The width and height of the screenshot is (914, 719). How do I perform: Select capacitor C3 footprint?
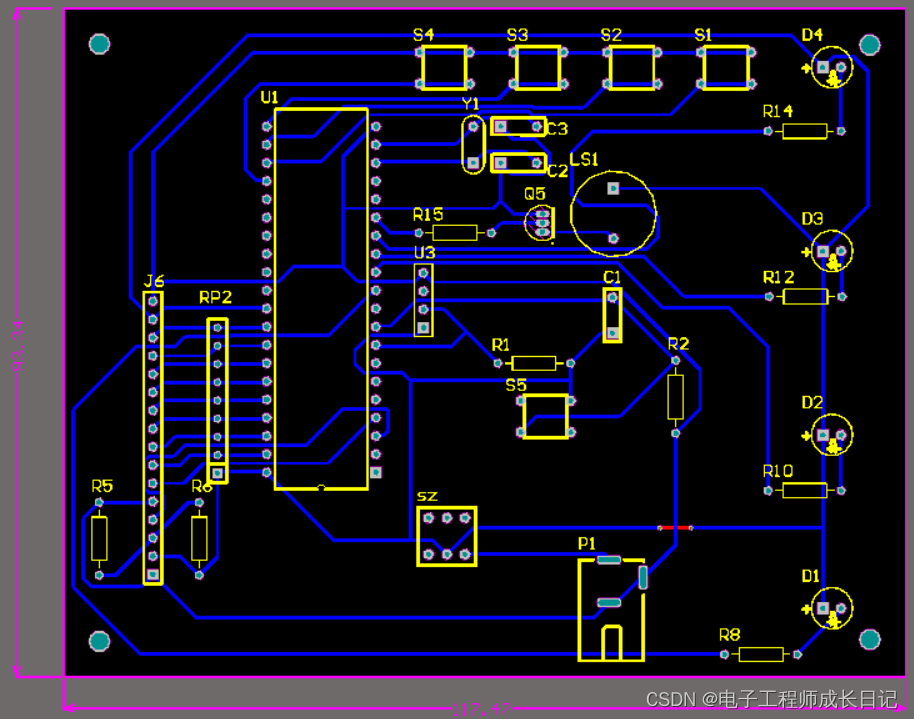tap(518, 127)
